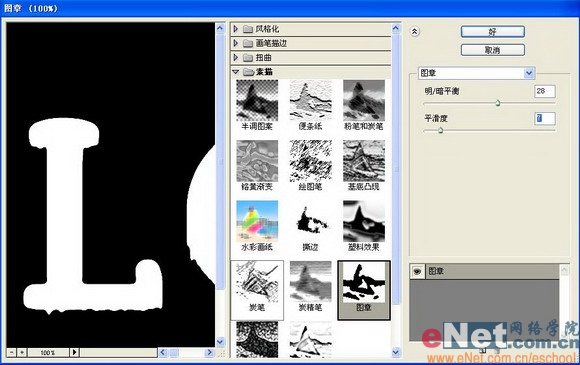The height and width of the screenshot is (365, 580).
Task: Click the 100% zoom field
Action: coord(48,352)
